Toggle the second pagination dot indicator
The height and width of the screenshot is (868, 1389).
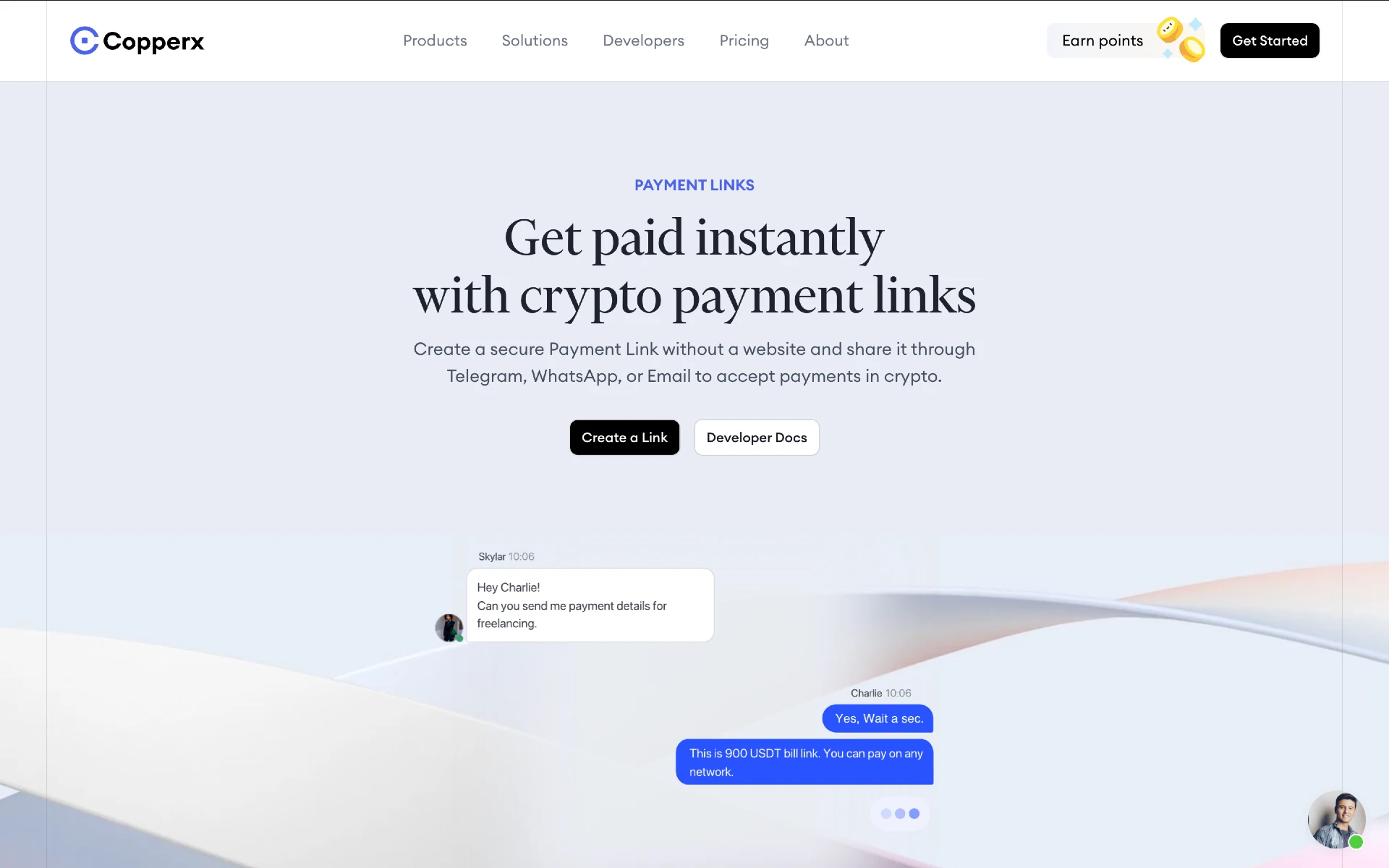pyautogui.click(x=899, y=813)
